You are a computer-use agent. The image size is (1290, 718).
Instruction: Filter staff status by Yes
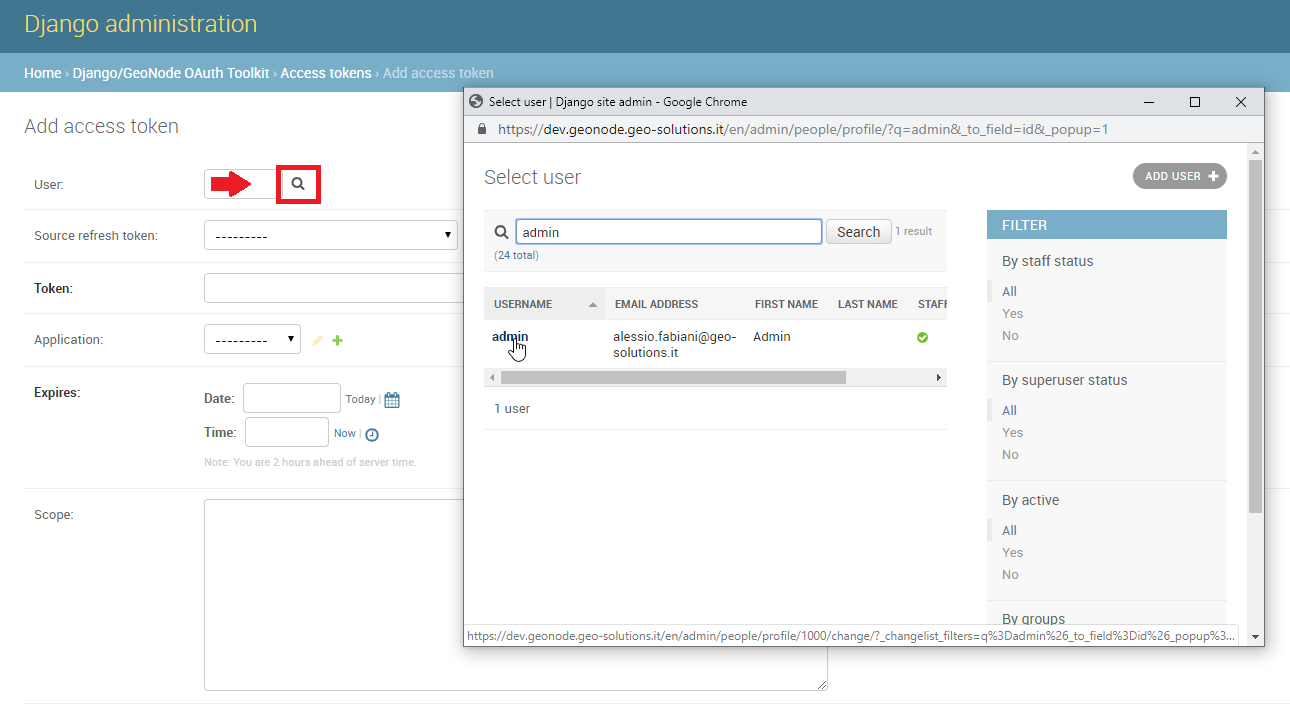(1013, 314)
